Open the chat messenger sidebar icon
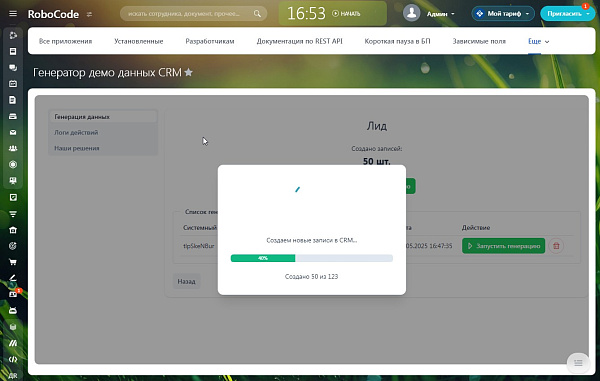 point(13,68)
